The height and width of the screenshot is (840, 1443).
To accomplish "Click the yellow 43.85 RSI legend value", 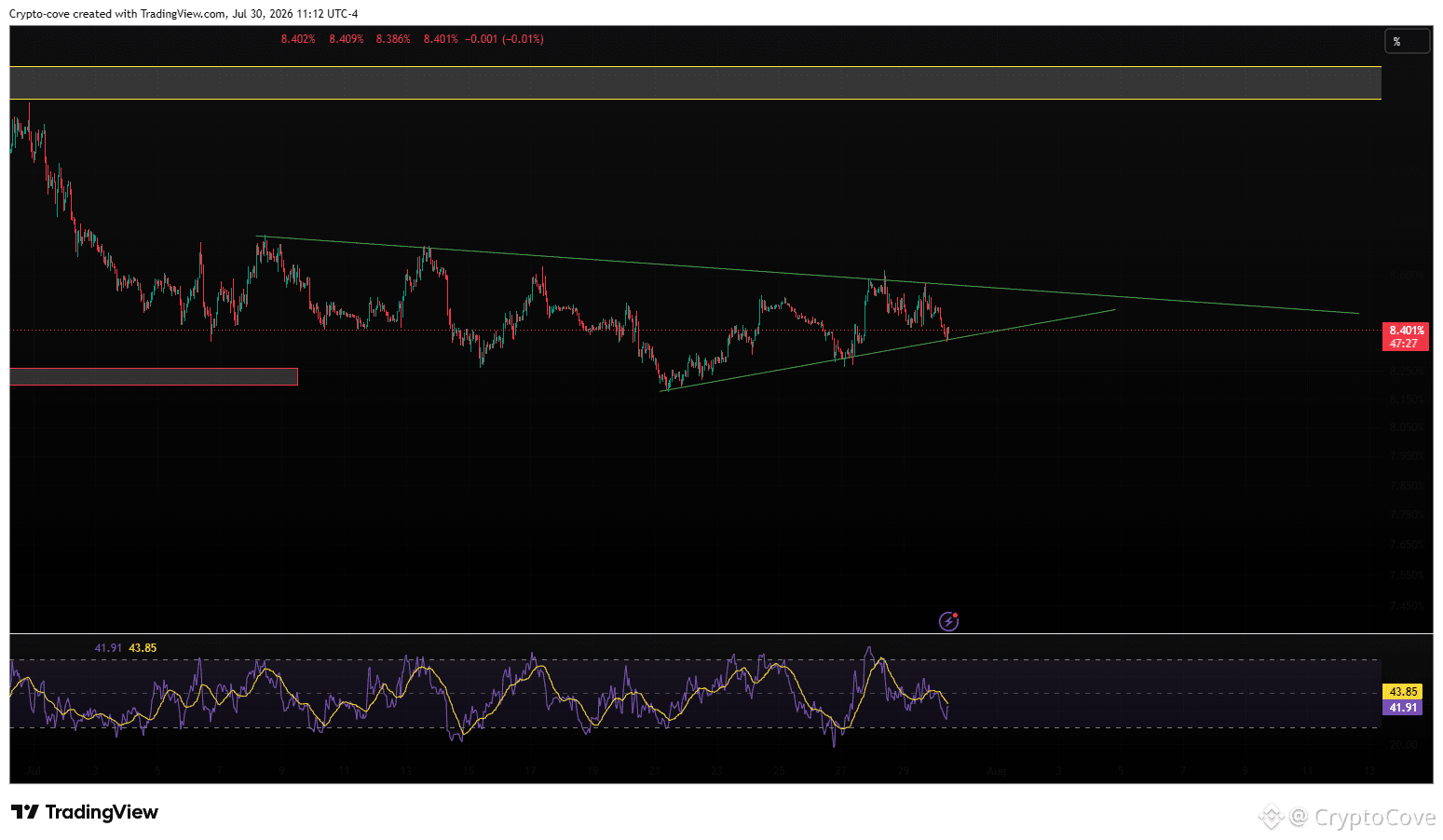I will [143, 648].
